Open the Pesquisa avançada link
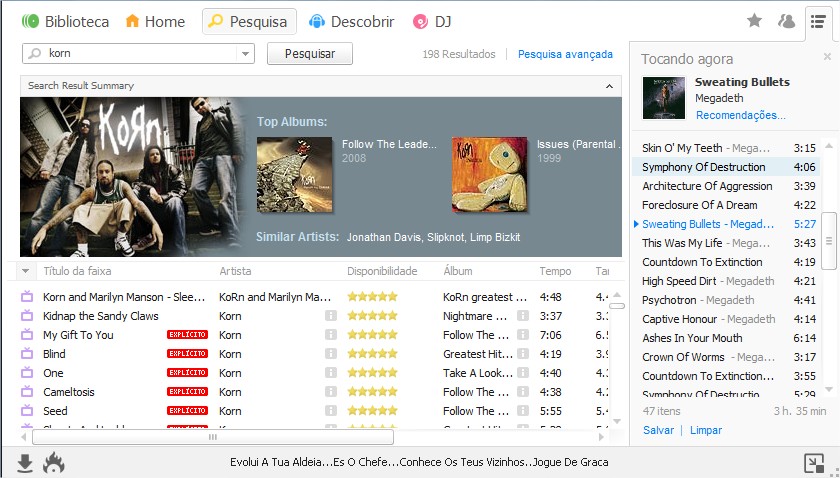 [565, 54]
